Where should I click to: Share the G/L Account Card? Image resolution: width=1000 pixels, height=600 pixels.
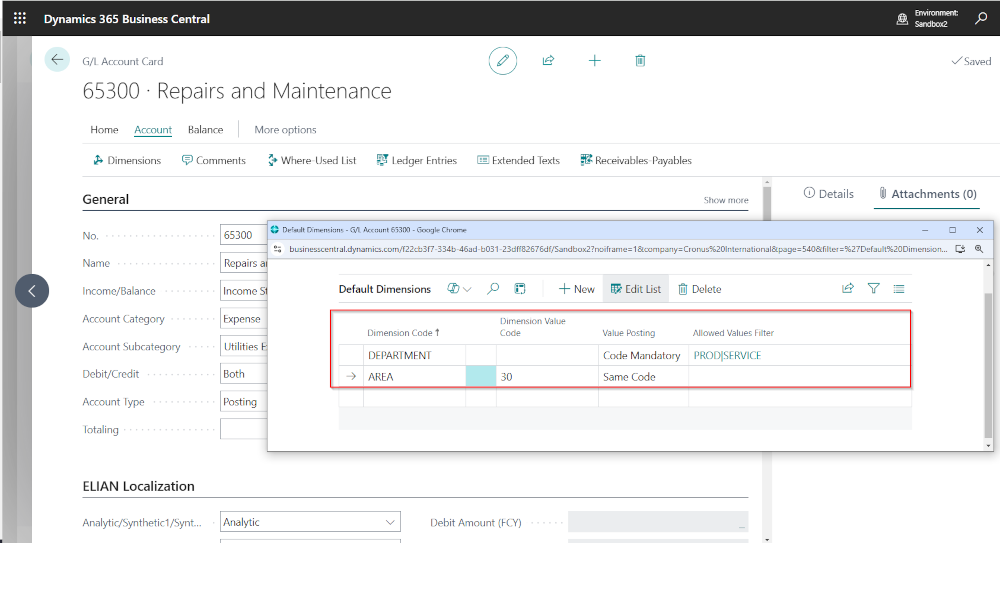[x=548, y=61]
